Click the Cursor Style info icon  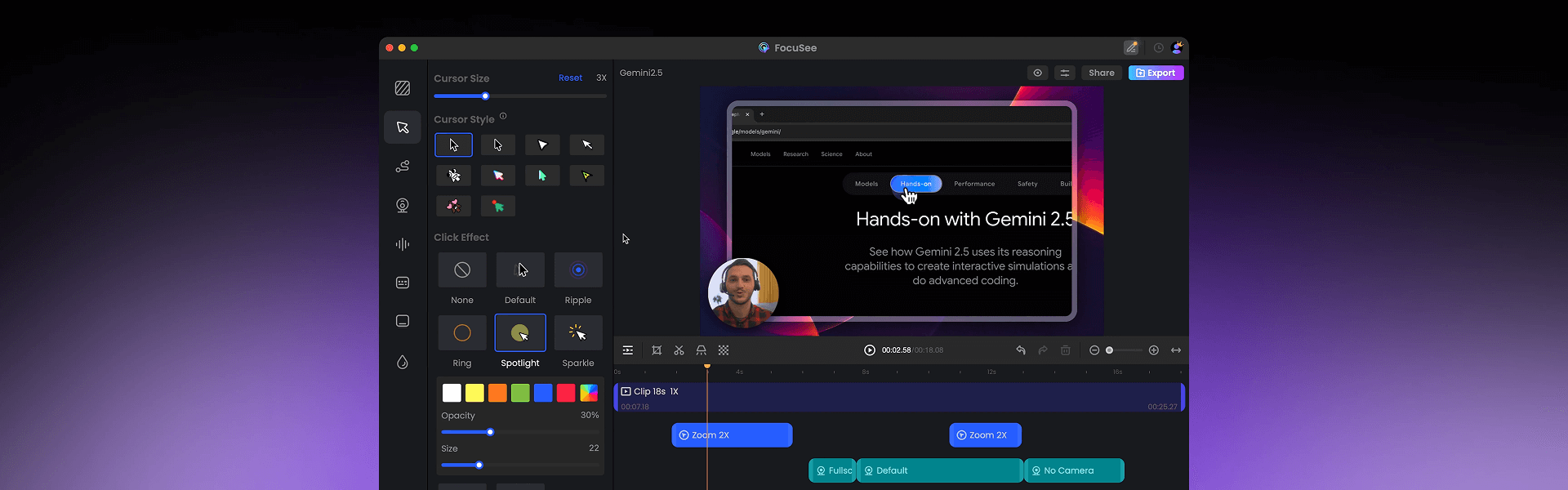pyautogui.click(x=503, y=116)
